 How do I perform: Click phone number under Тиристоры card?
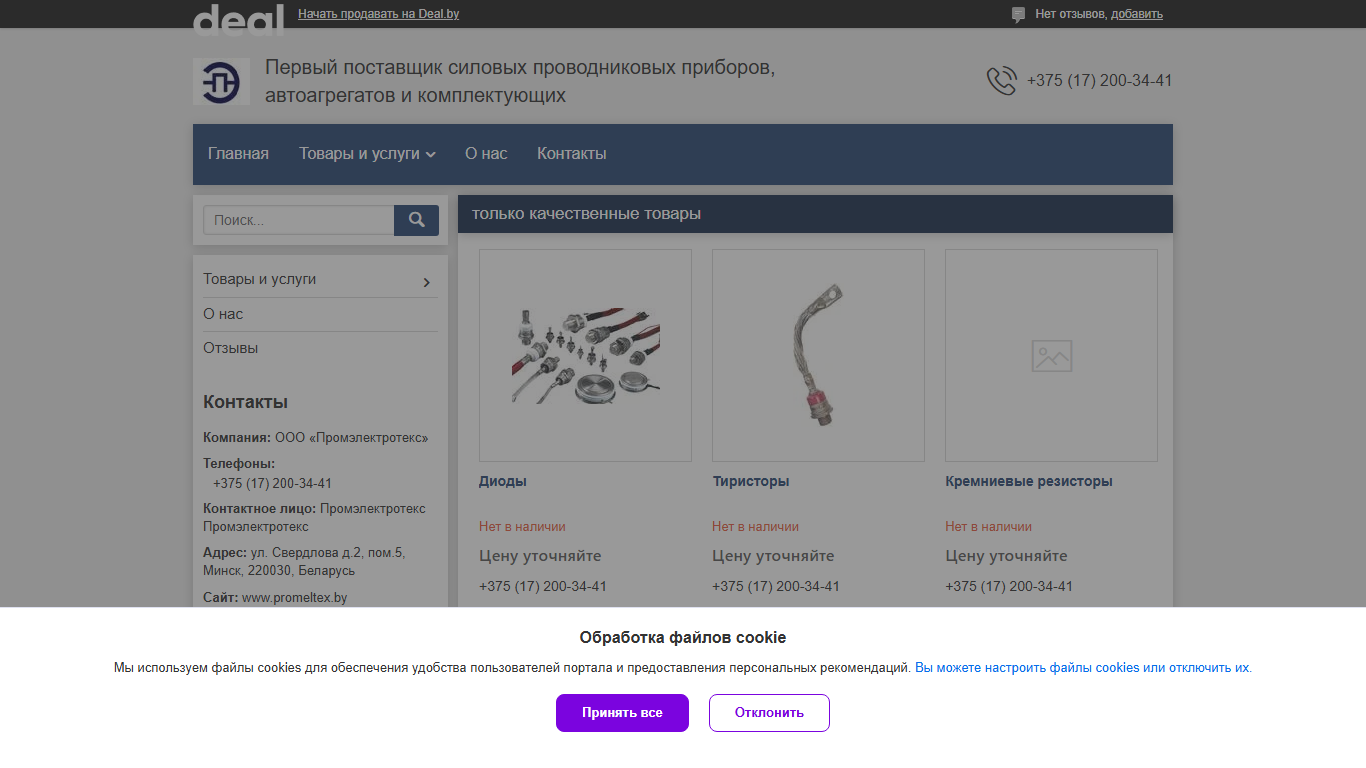click(776, 587)
